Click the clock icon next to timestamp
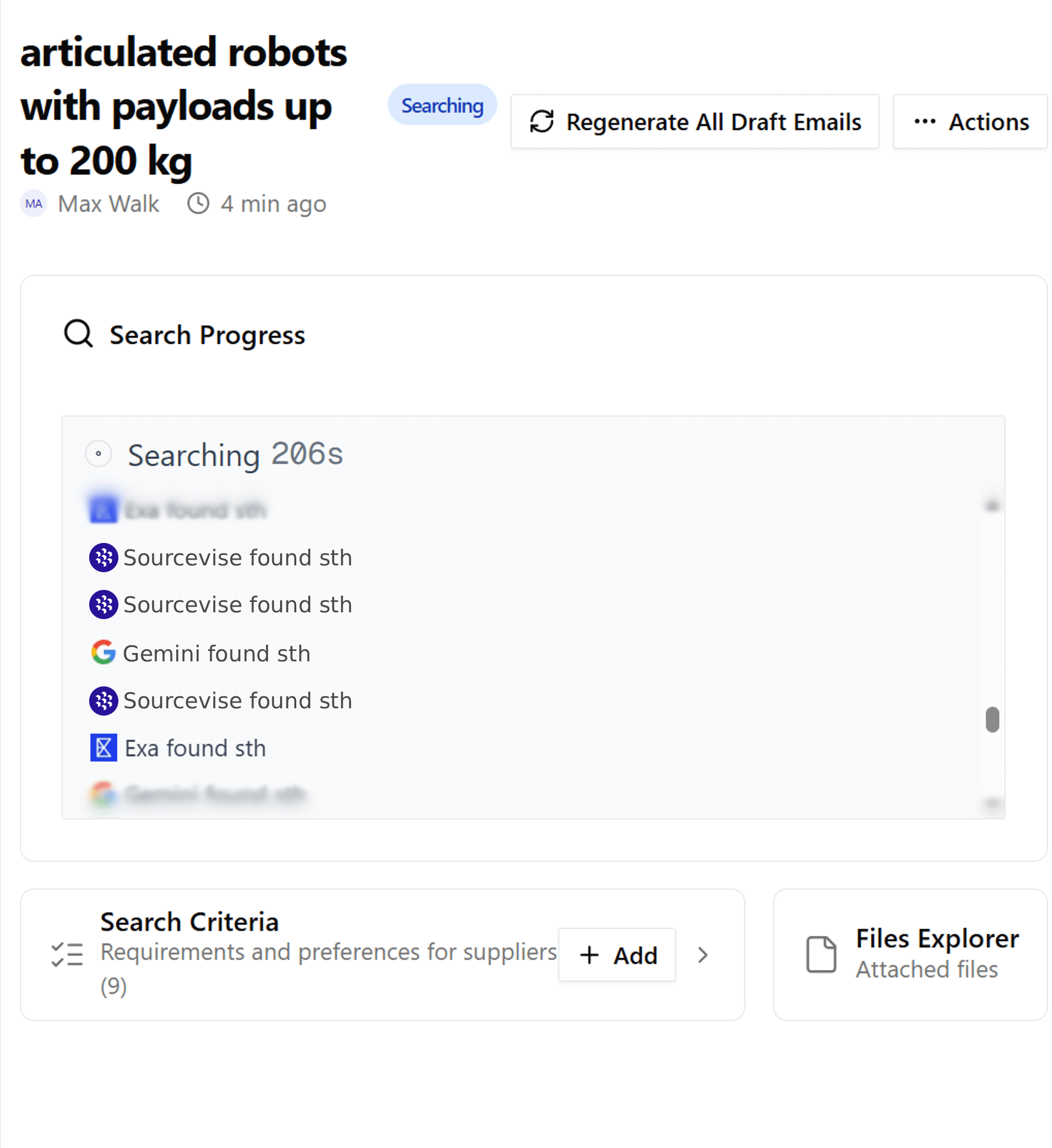 point(198,203)
